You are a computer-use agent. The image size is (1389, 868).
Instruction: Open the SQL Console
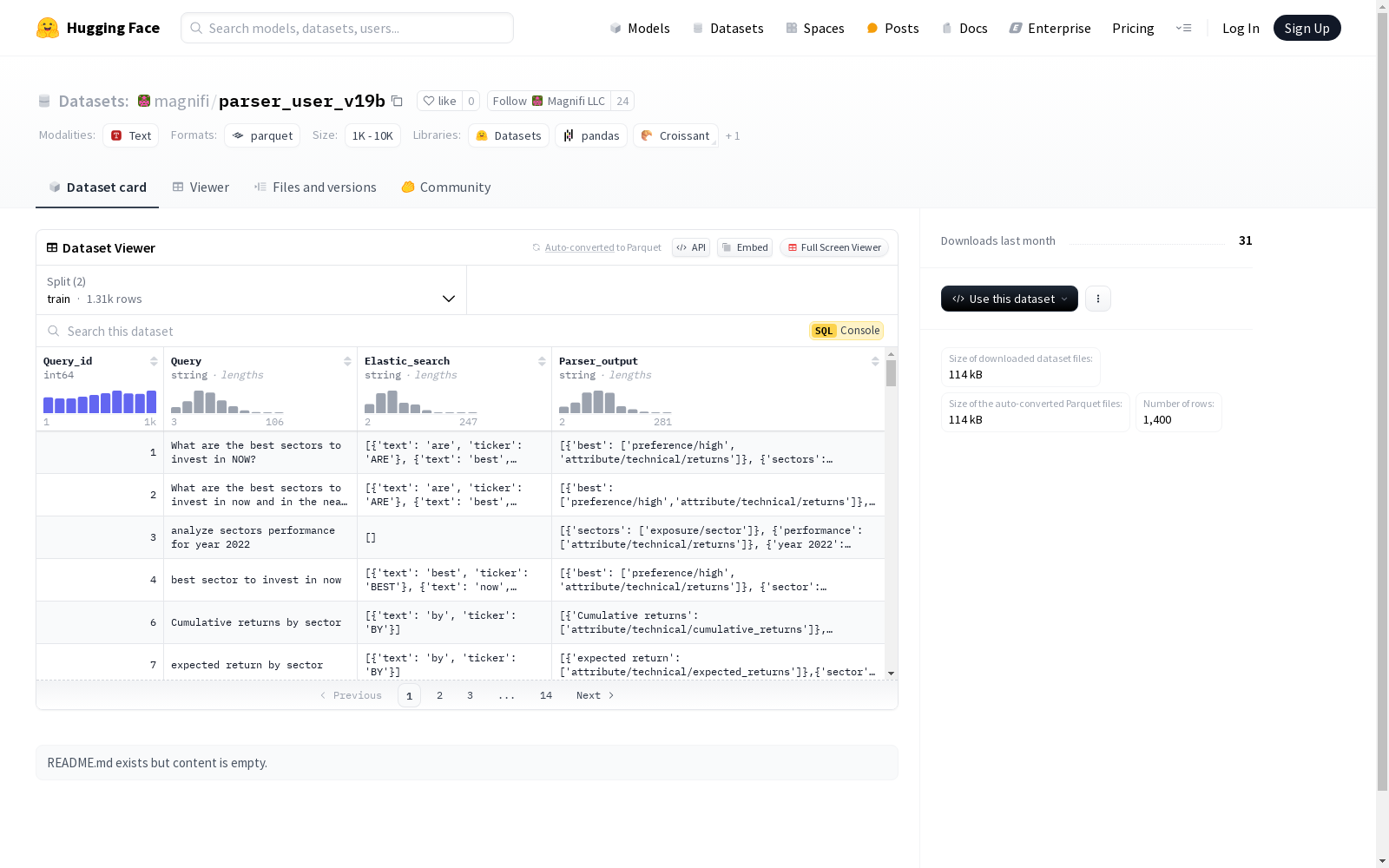pos(846,331)
